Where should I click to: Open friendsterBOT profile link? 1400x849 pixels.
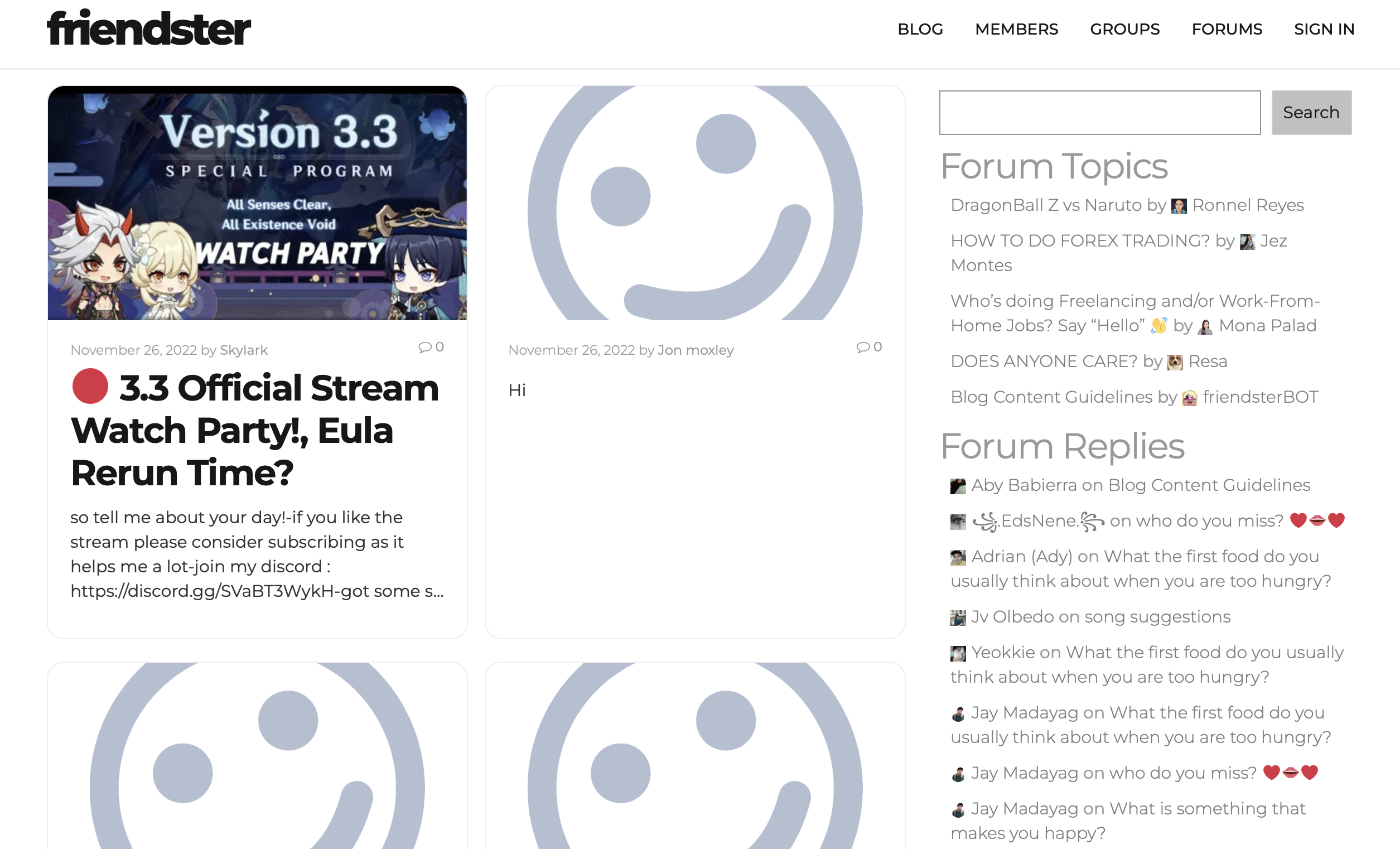coord(1260,397)
